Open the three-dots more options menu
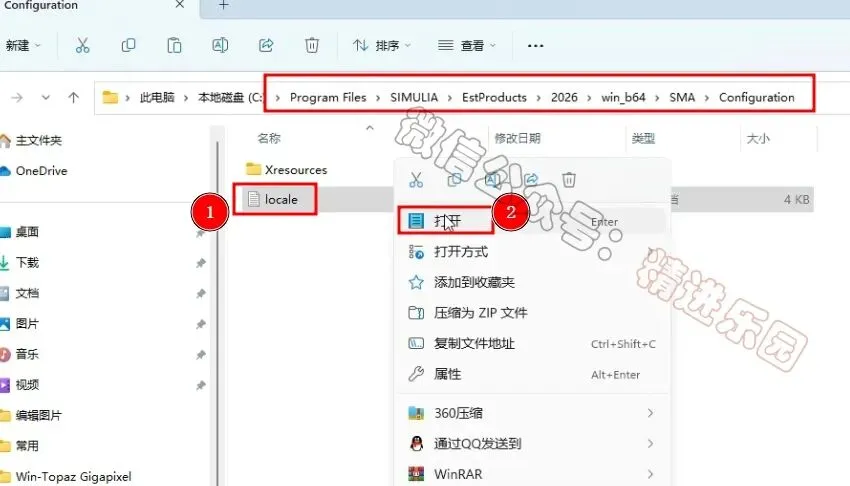The width and height of the screenshot is (850, 486). [x=536, y=46]
